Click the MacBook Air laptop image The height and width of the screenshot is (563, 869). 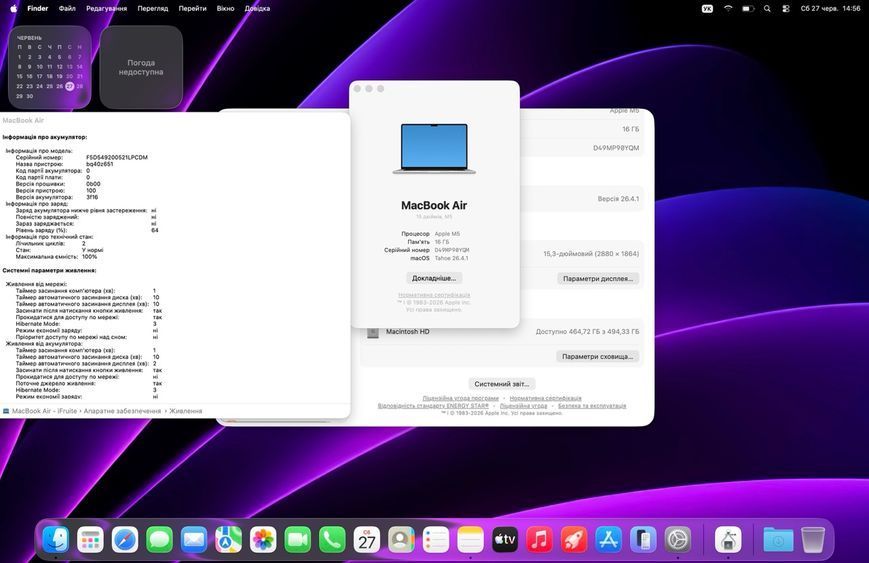(434, 149)
